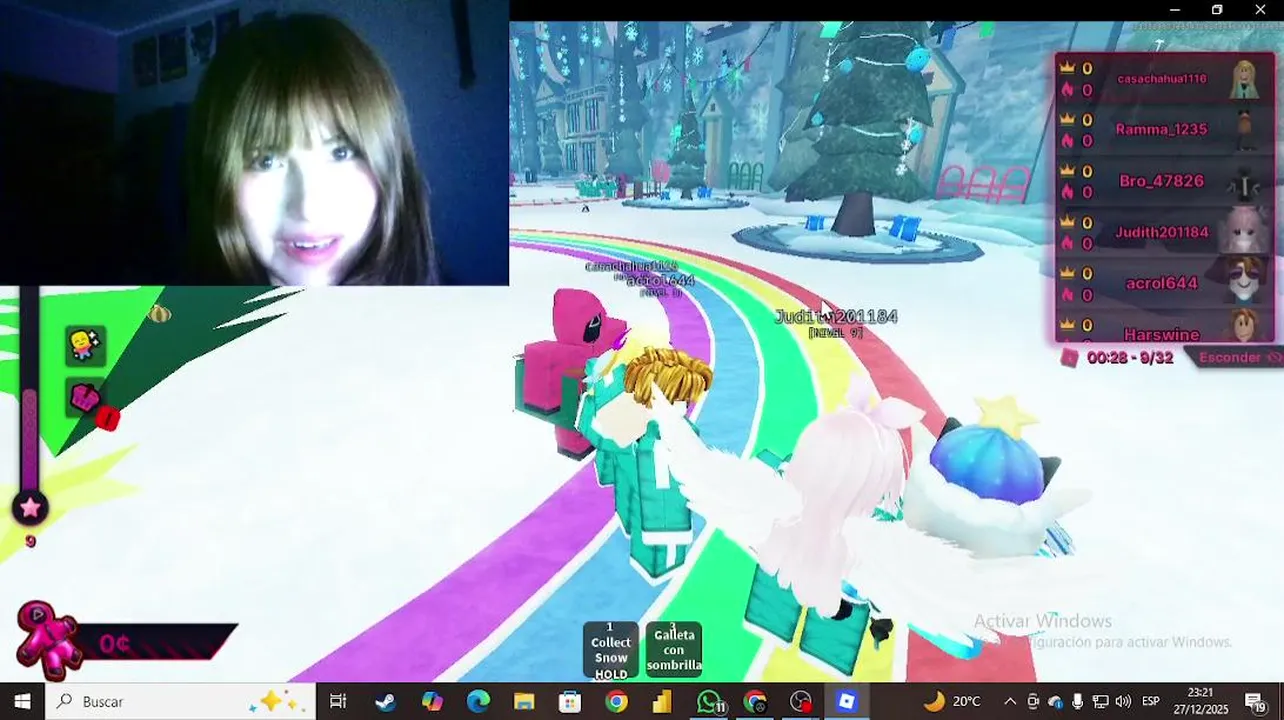Click the pink cube beside the round timer
Screen dimensions: 1284x720
pos(1069,357)
